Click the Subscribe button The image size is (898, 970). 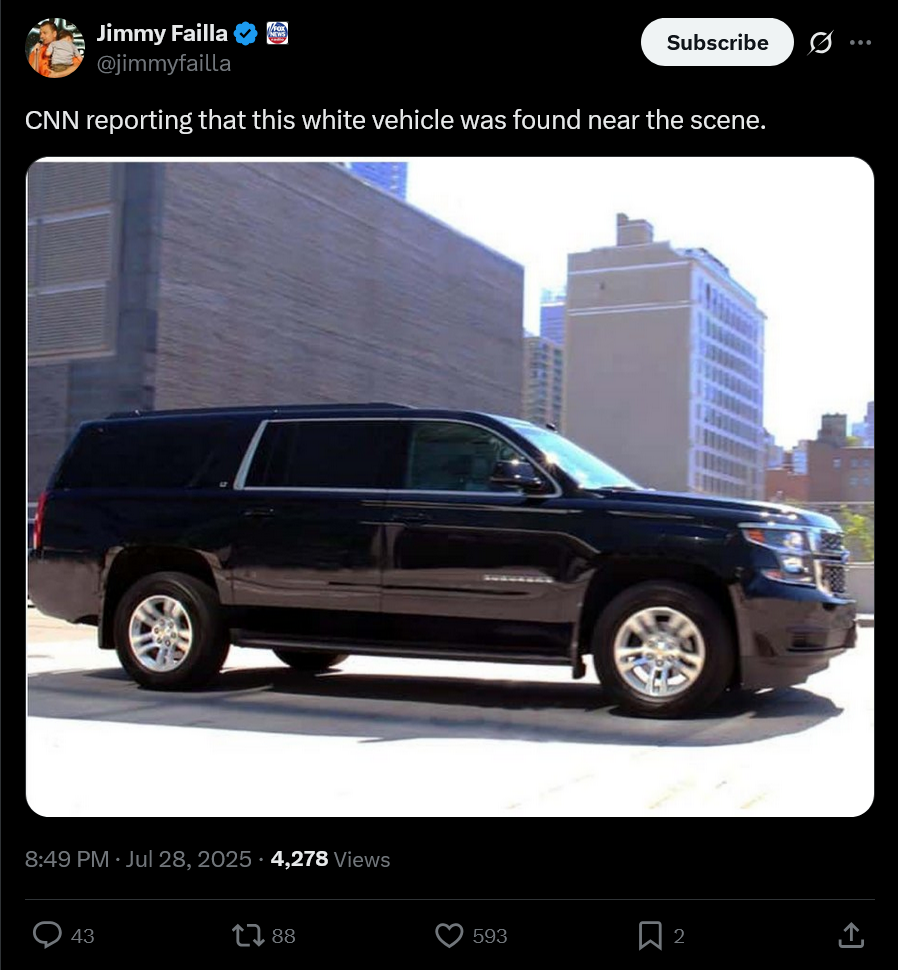coord(717,42)
